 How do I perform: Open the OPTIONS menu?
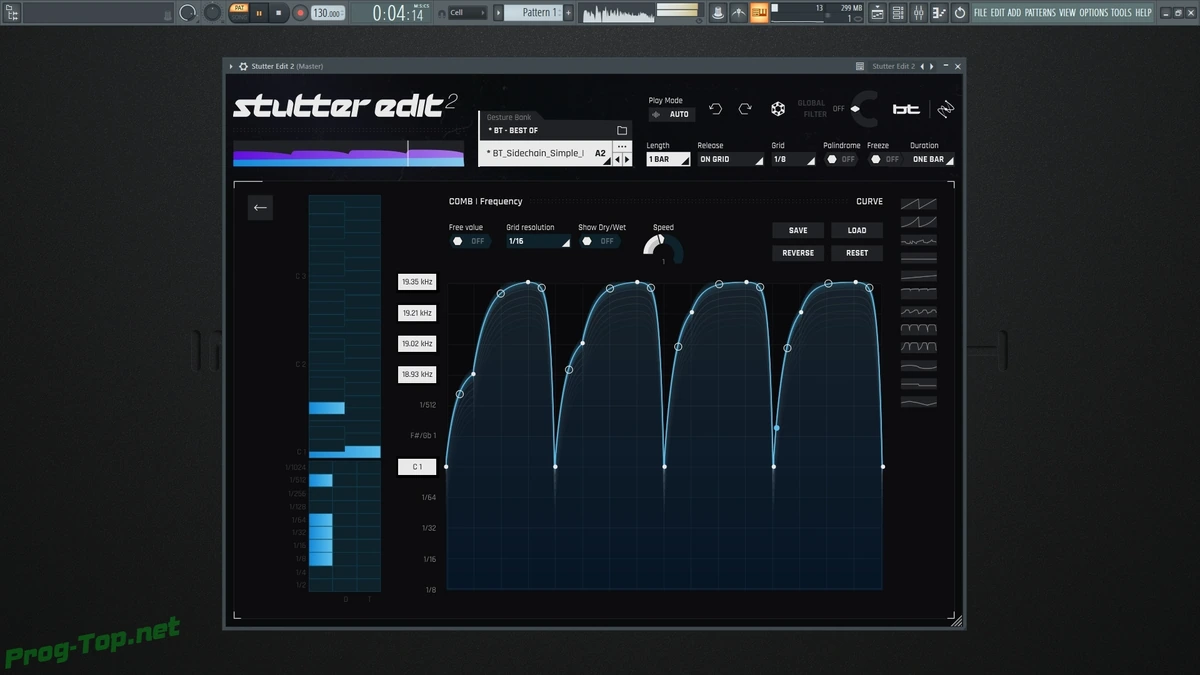tap(1093, 13)
